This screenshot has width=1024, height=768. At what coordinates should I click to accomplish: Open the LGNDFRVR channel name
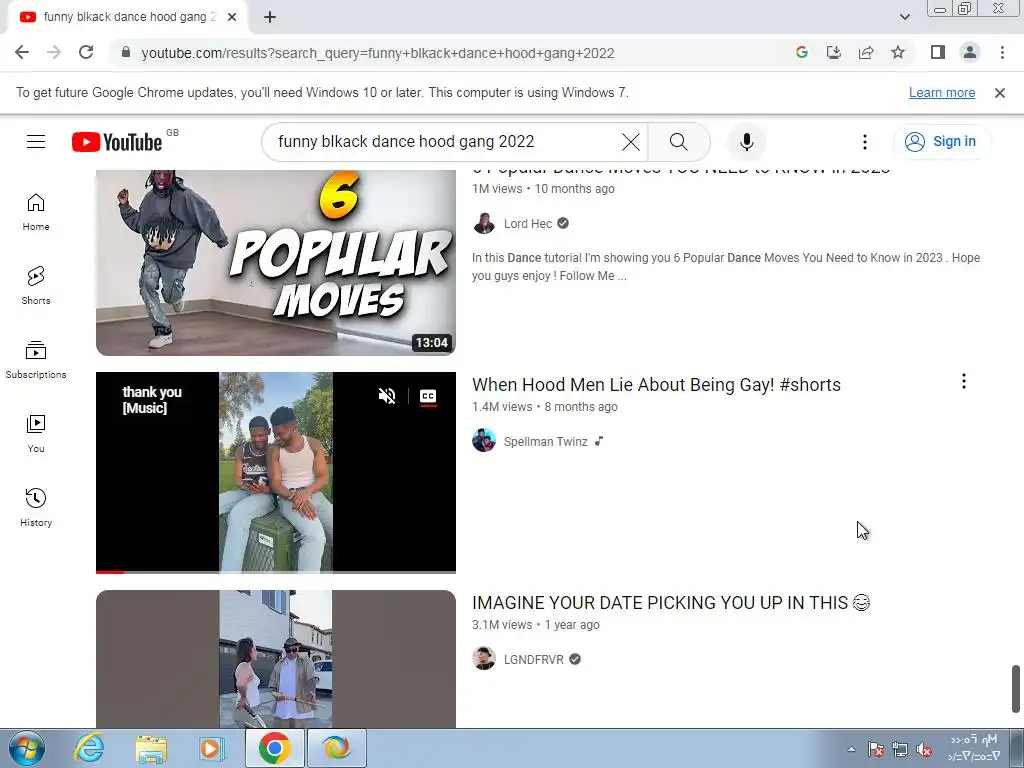[534, 660]
